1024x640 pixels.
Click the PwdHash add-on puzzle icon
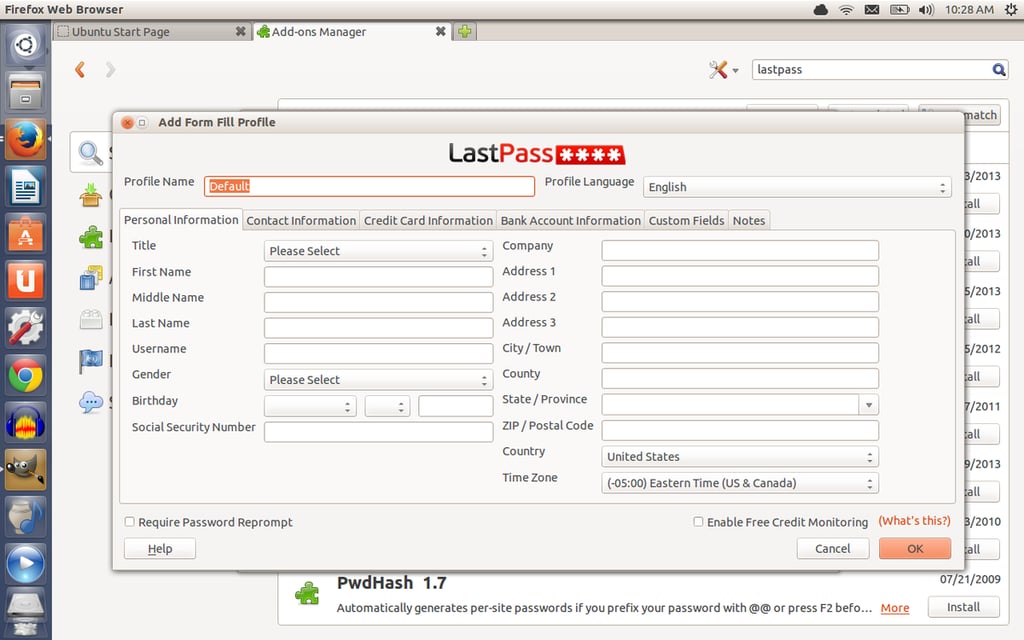(x=307, y=593)
